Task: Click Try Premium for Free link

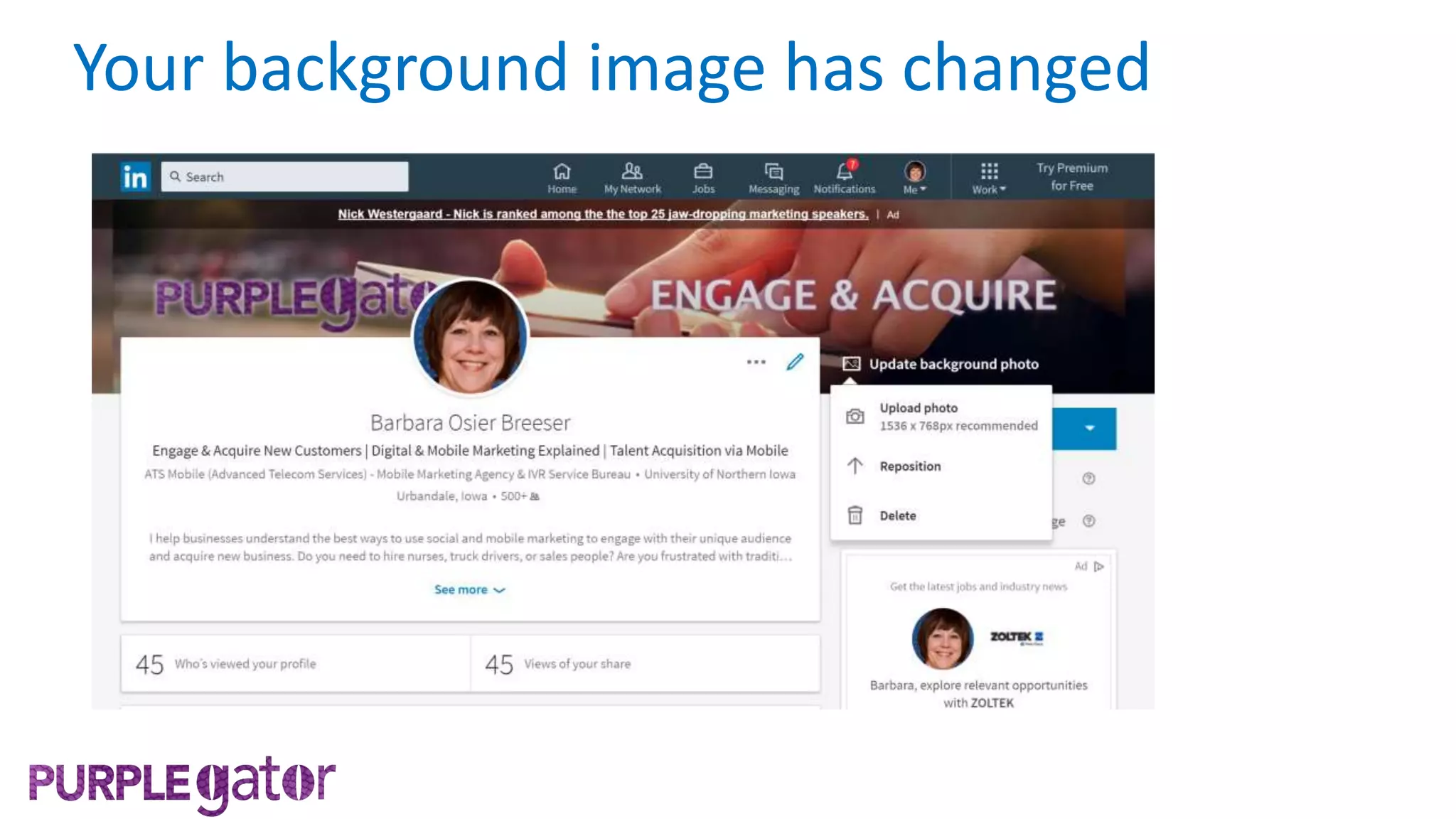Action: (1072, 176)
